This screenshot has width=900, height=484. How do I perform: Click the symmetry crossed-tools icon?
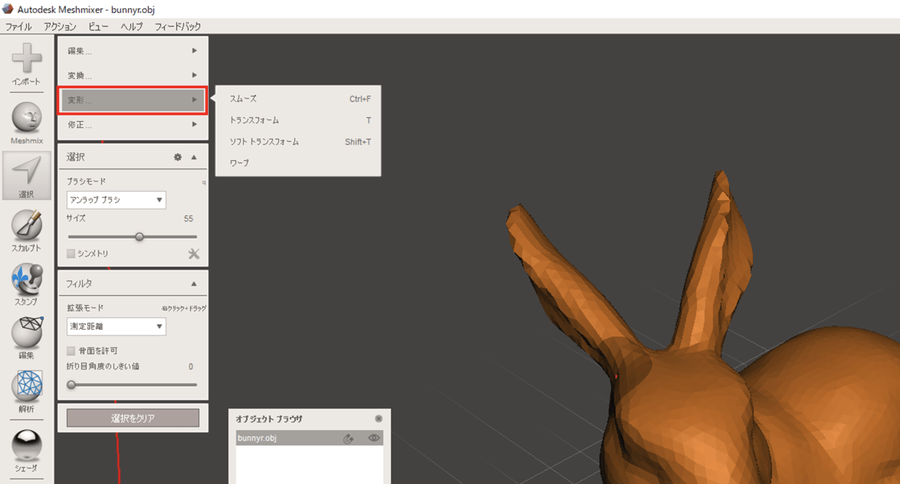point(194,253)
